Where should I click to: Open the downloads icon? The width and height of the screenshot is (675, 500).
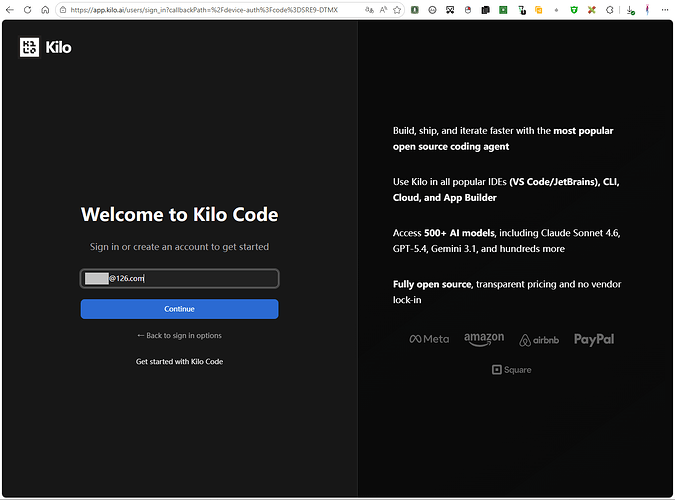[631, 9]
